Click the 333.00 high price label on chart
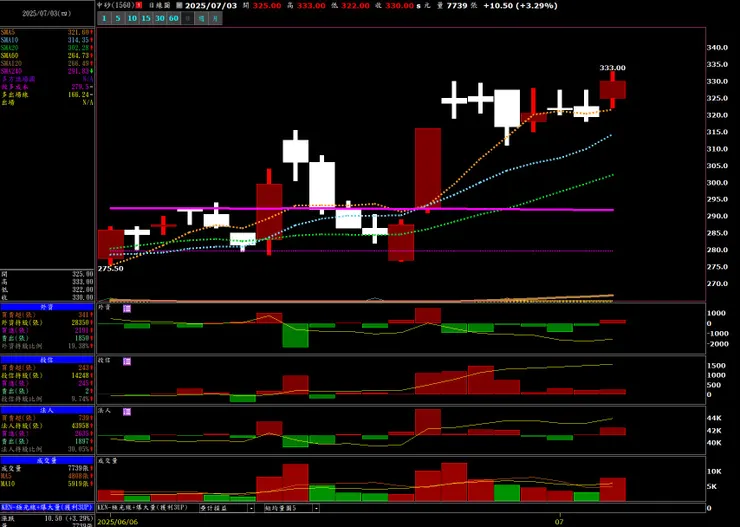 (x=613, y=68)
